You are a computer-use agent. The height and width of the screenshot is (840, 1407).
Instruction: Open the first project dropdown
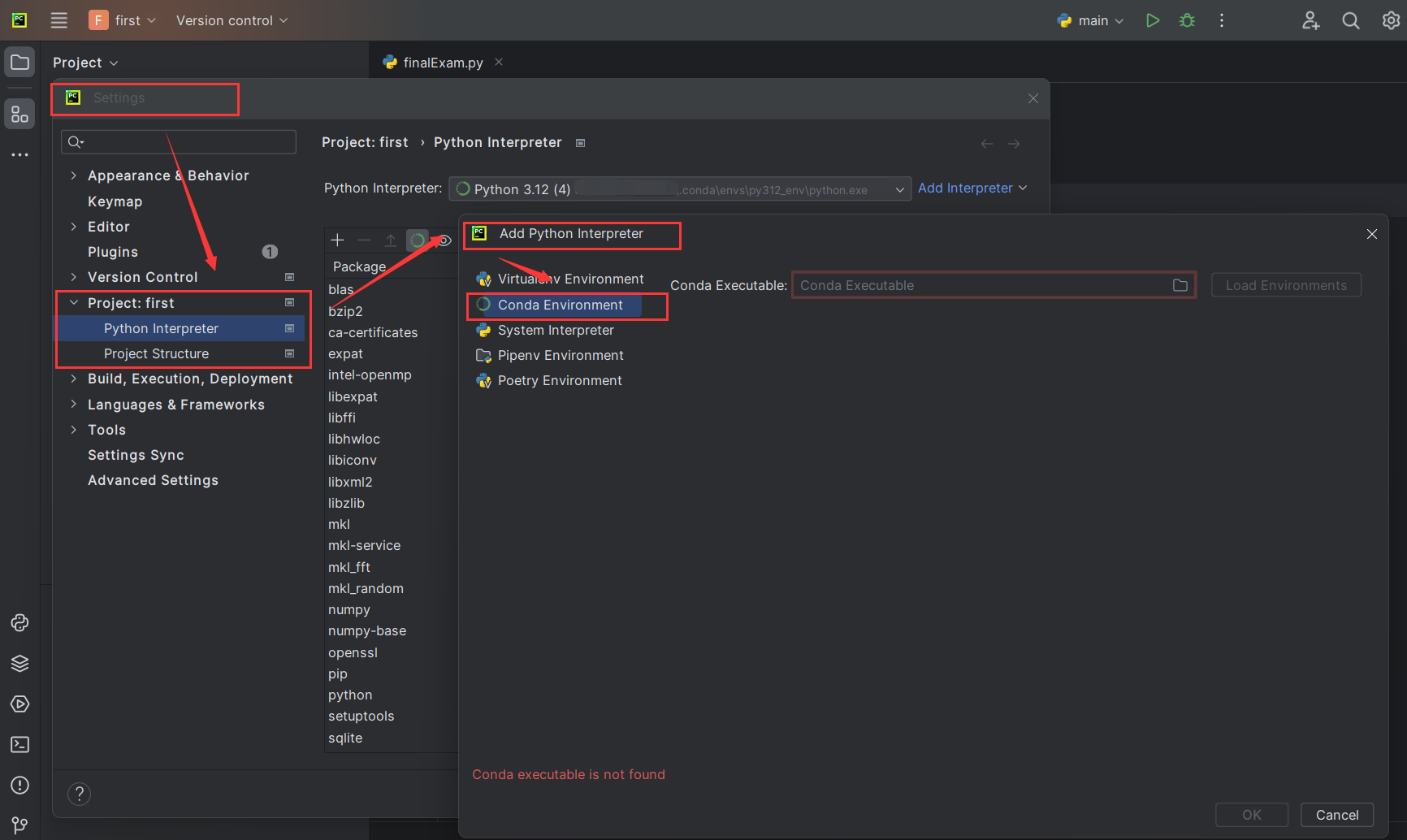[x=123, y=20]
